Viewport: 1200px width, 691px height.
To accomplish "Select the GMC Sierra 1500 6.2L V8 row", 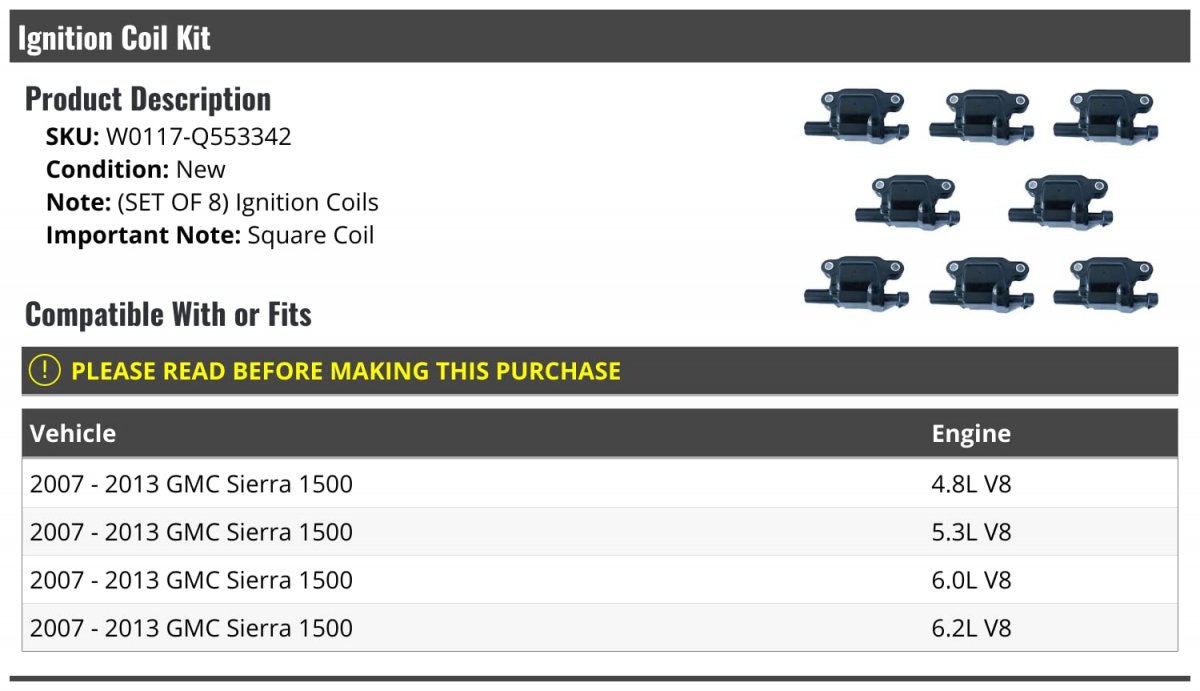I will tap(600, 628).
